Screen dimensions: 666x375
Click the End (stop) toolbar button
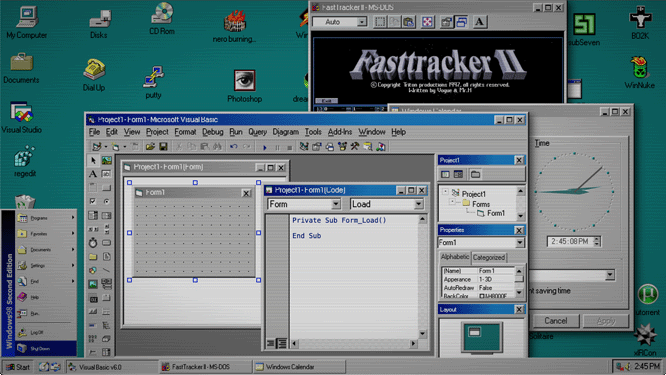[290, 147]
